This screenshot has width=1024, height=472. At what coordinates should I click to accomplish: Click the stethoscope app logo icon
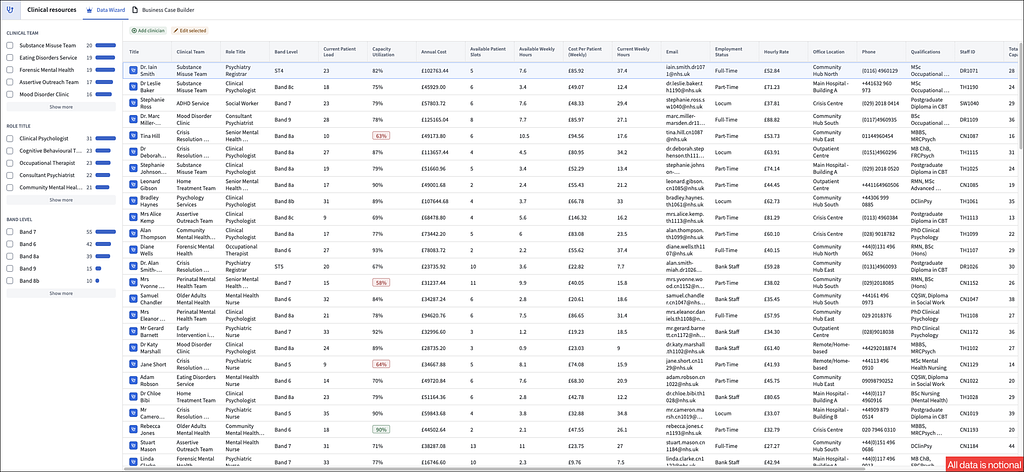pyautogui.click(x=10, y=10)
